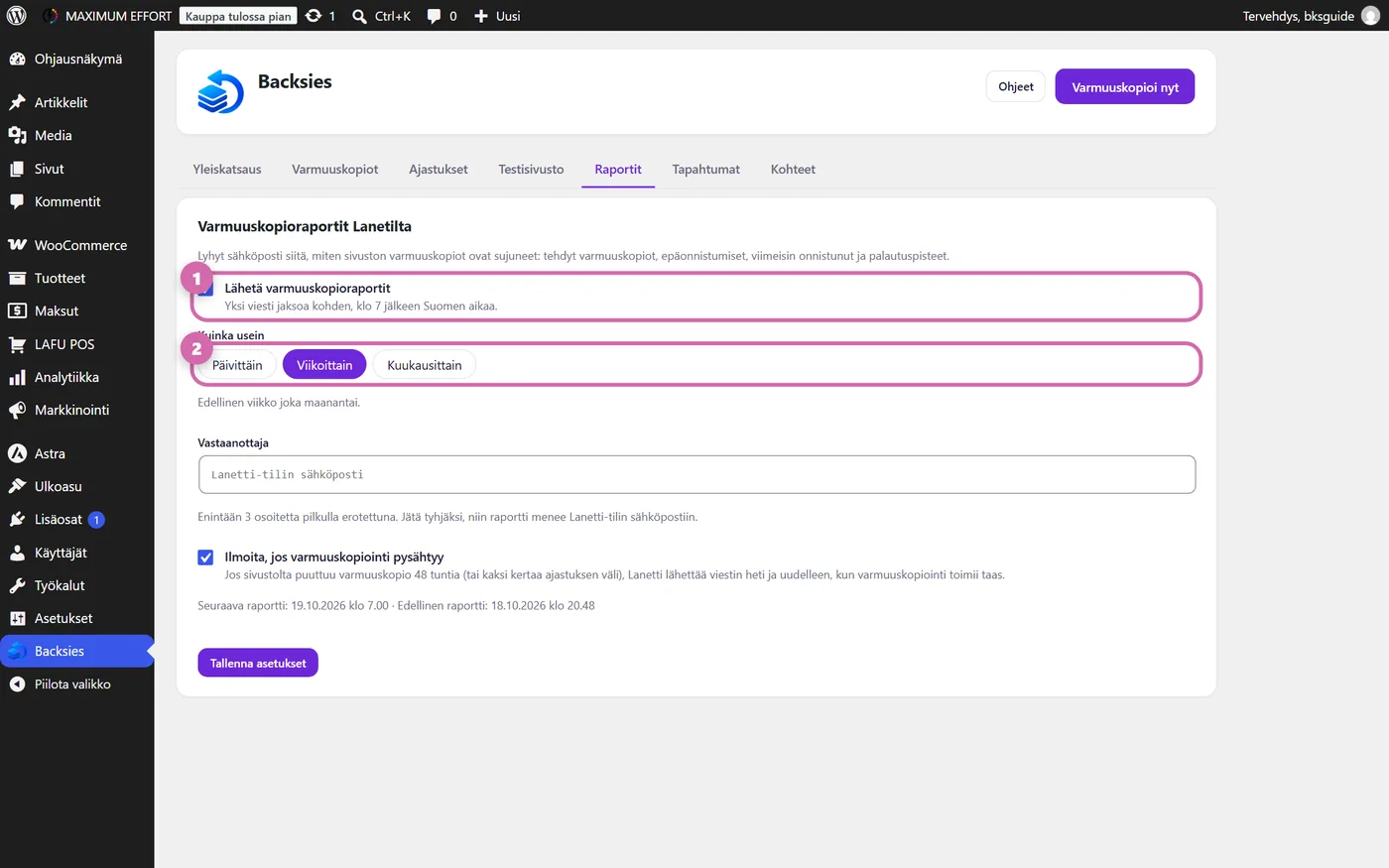Open the Varmuuskopiot tab

click(335, 170)
